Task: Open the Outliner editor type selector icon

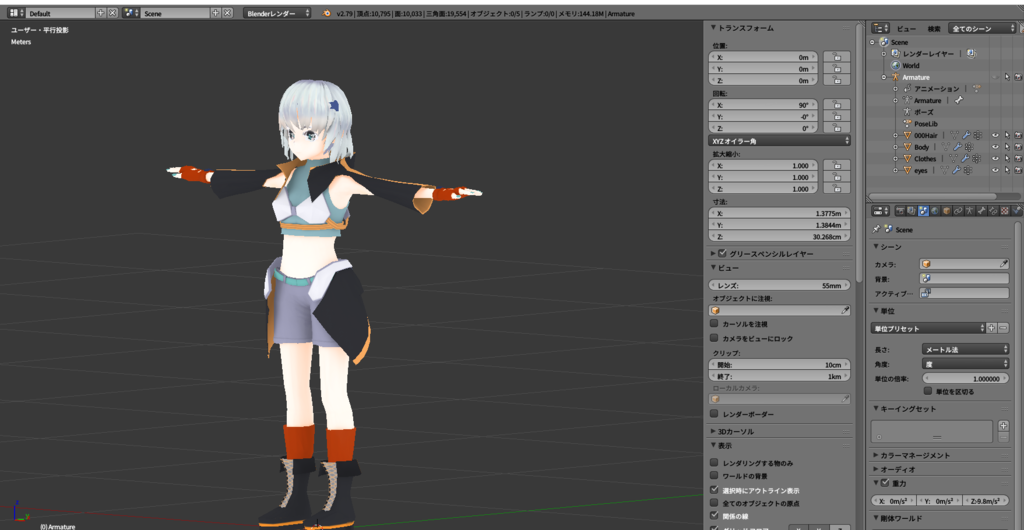Action: (x=881, y=28)
